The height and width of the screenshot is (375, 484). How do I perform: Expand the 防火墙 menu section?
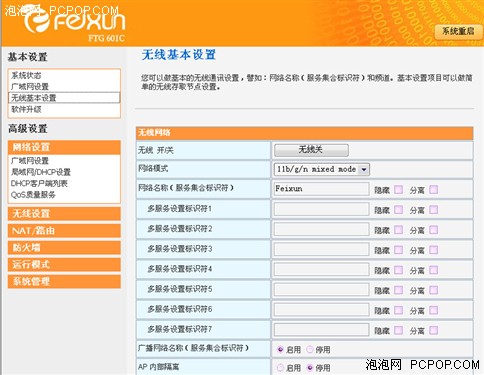point(64,248)
